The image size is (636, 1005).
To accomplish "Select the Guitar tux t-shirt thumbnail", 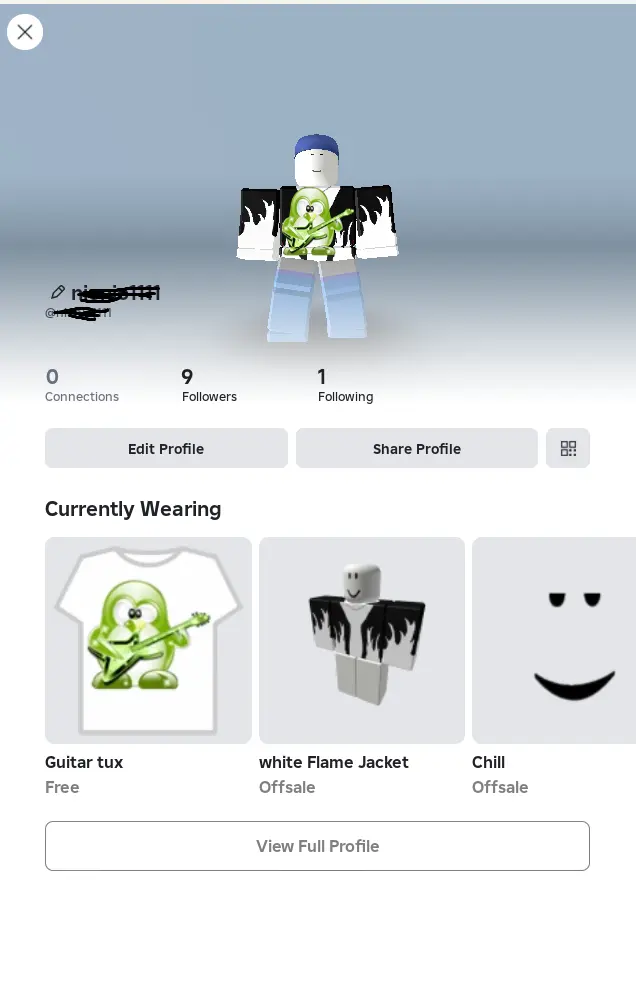I will tap(148, 640).
